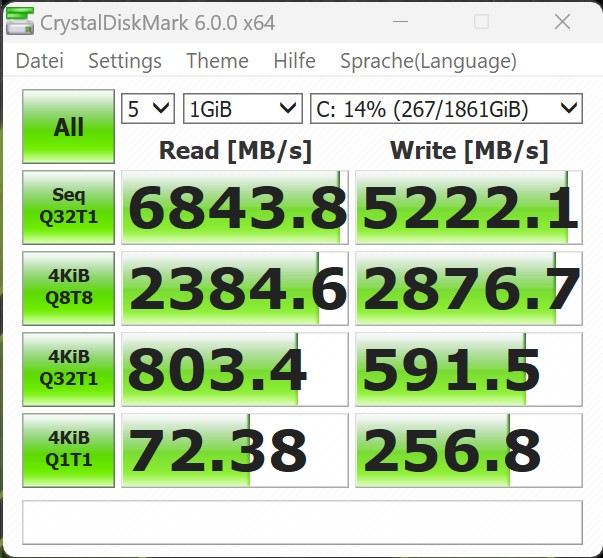Open the Datei menu
The image size is (603, 558).
click(x=40, y=61)
